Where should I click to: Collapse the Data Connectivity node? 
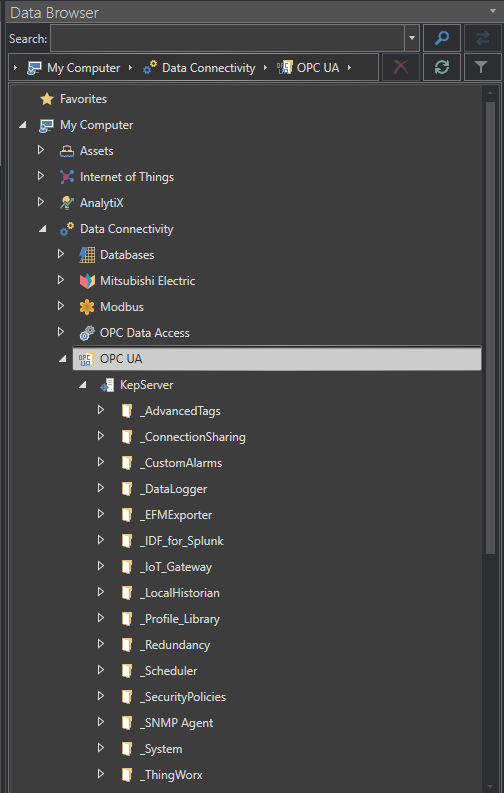tap(42, 229)
